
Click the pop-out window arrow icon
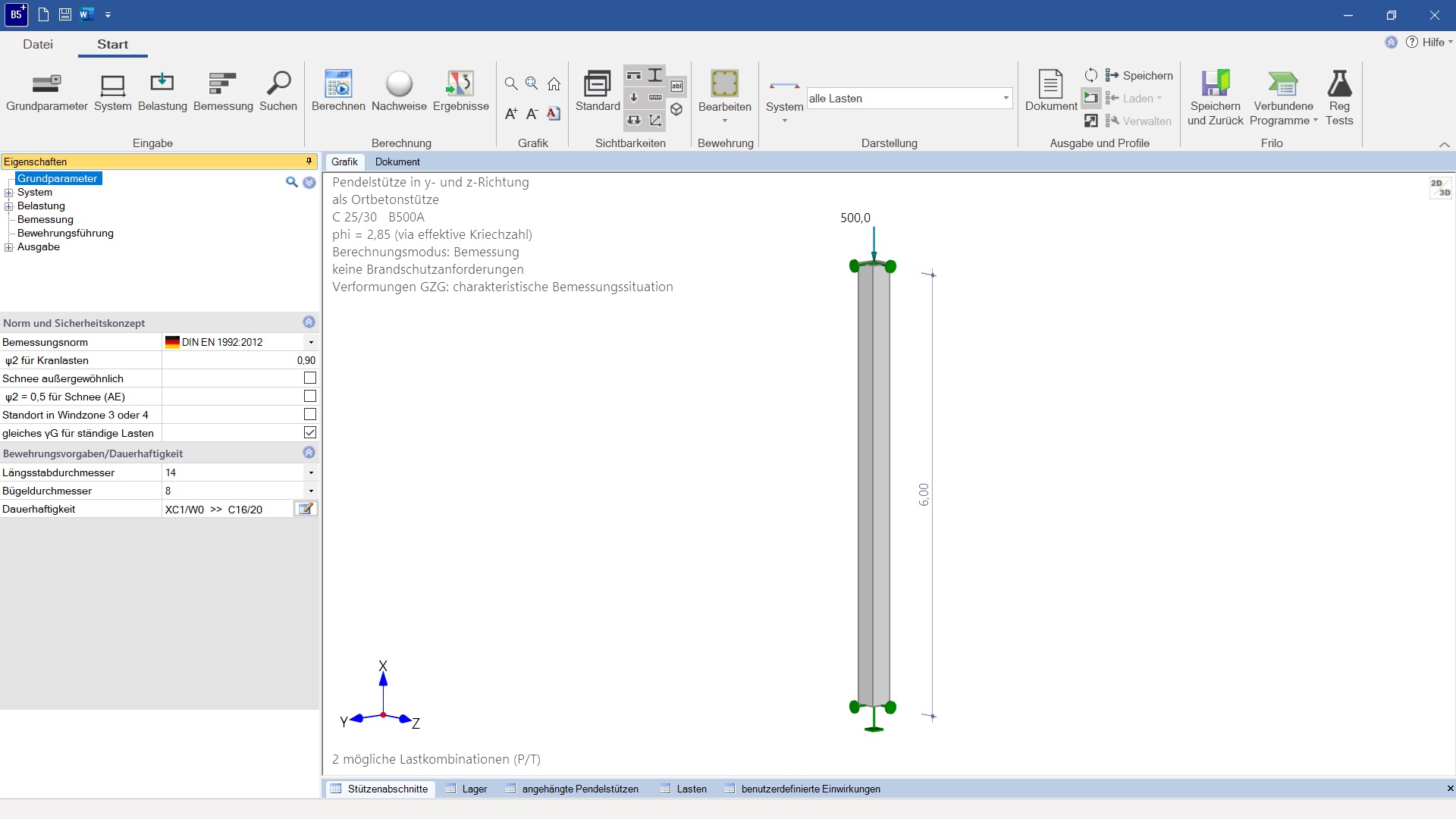pos(1090,121)
